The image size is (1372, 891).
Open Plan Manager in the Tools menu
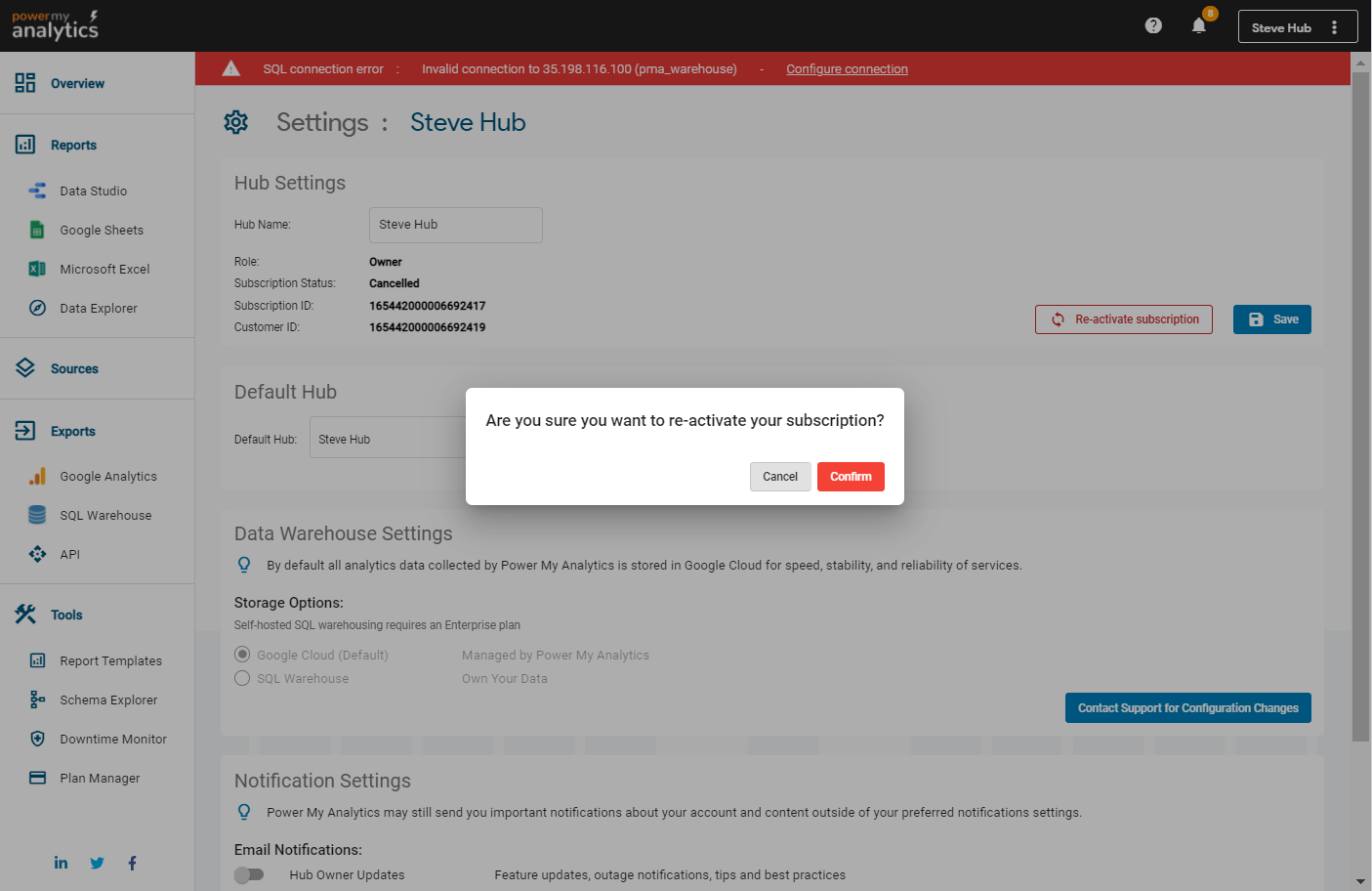(x=100, y=778)
